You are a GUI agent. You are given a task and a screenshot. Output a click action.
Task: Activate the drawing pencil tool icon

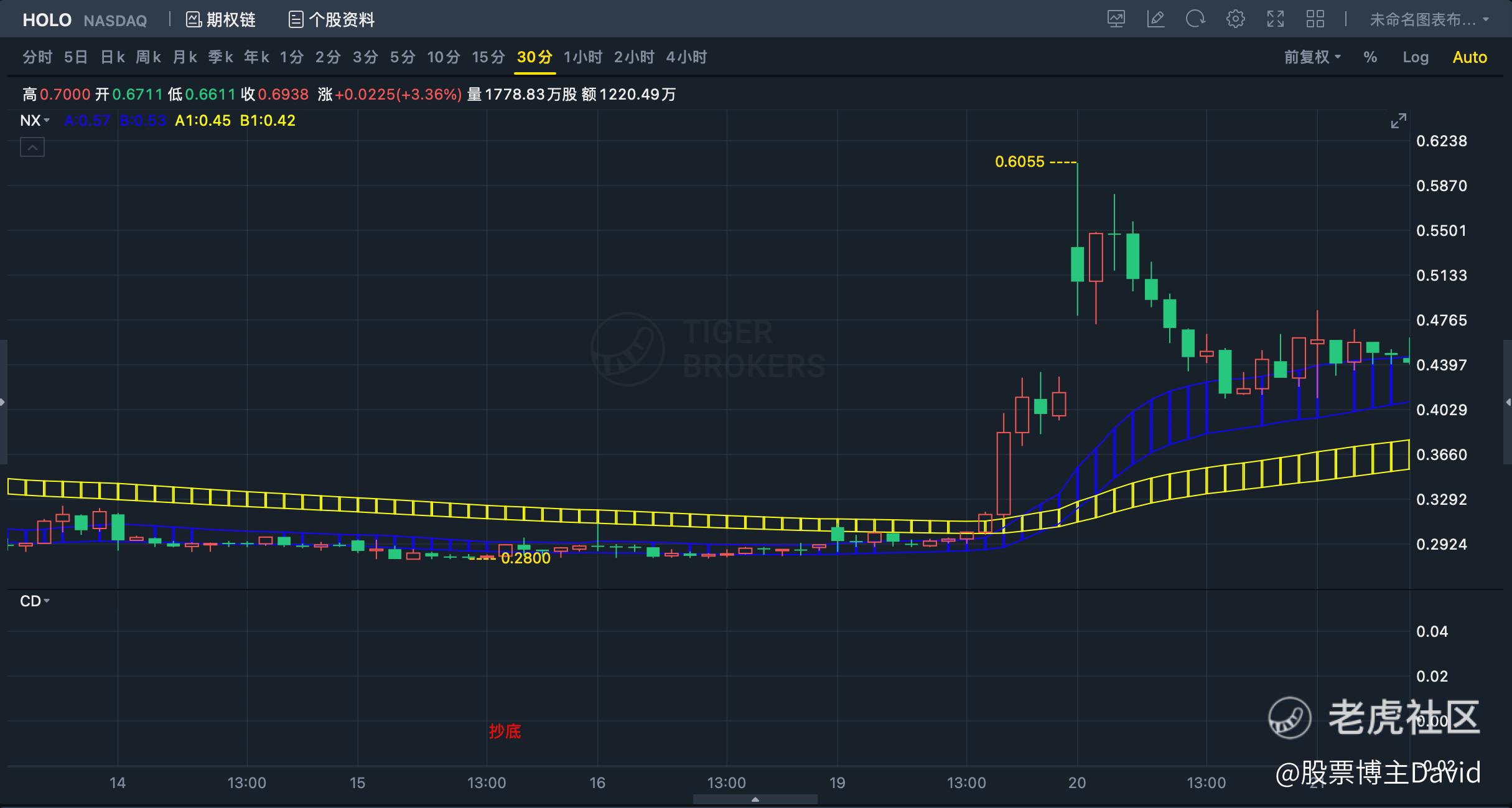1155,19
